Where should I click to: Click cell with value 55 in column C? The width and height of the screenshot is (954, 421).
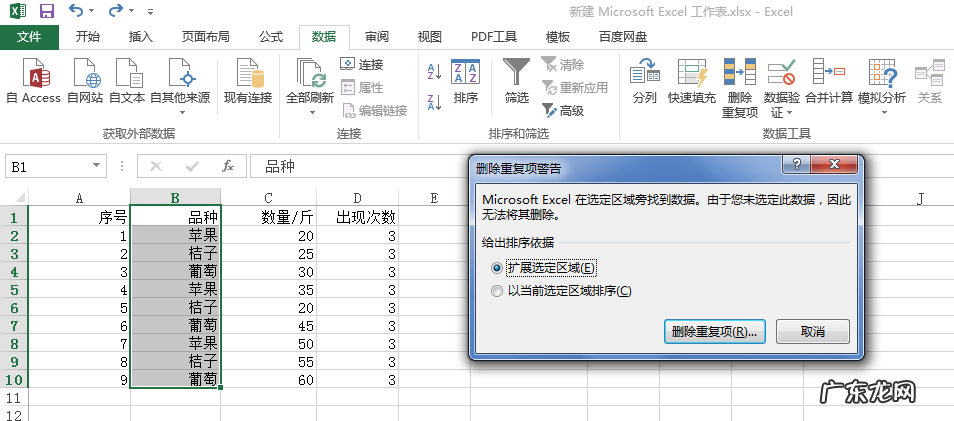point(268,361)
